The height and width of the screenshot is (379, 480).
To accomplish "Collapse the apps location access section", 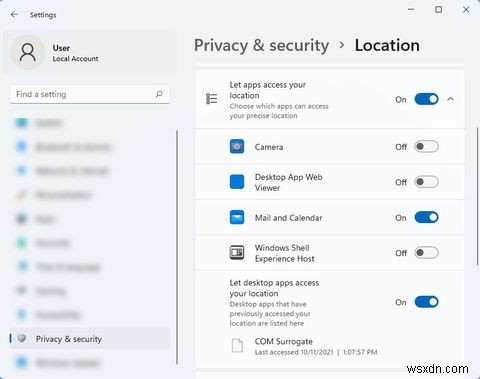I will (x=451, y=99).
